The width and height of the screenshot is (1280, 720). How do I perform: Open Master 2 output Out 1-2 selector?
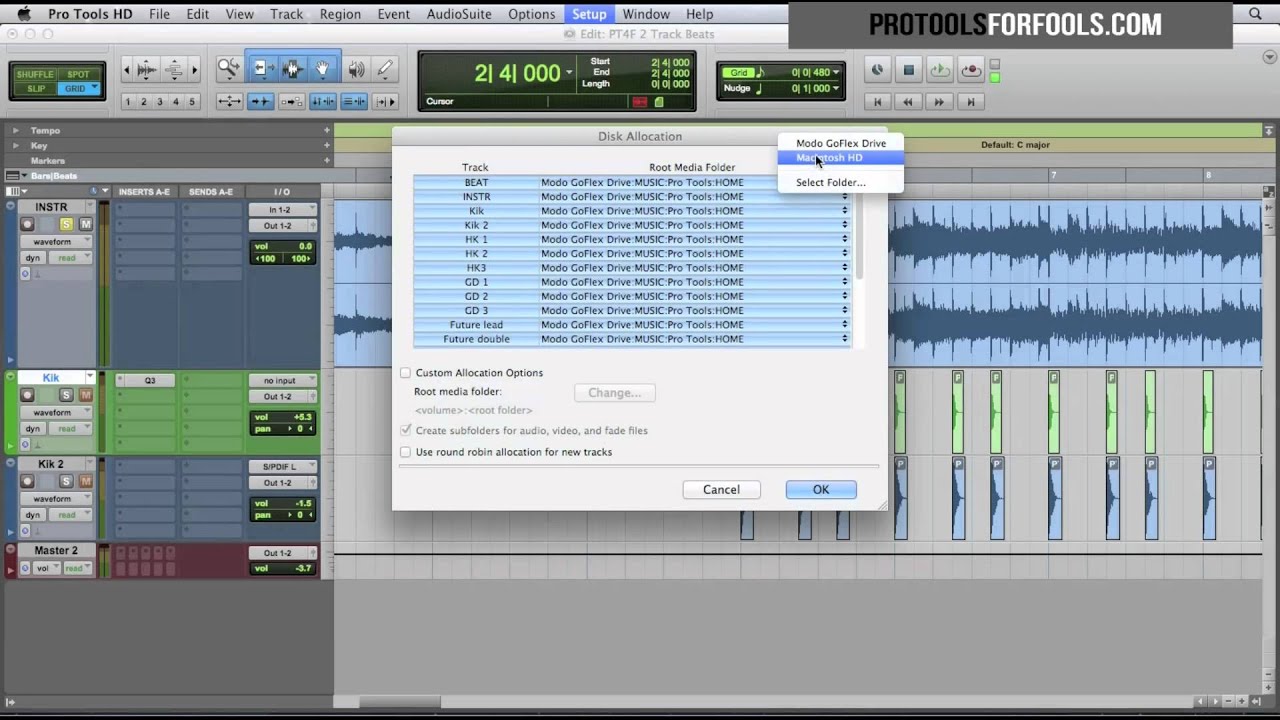tap(282, 553)
